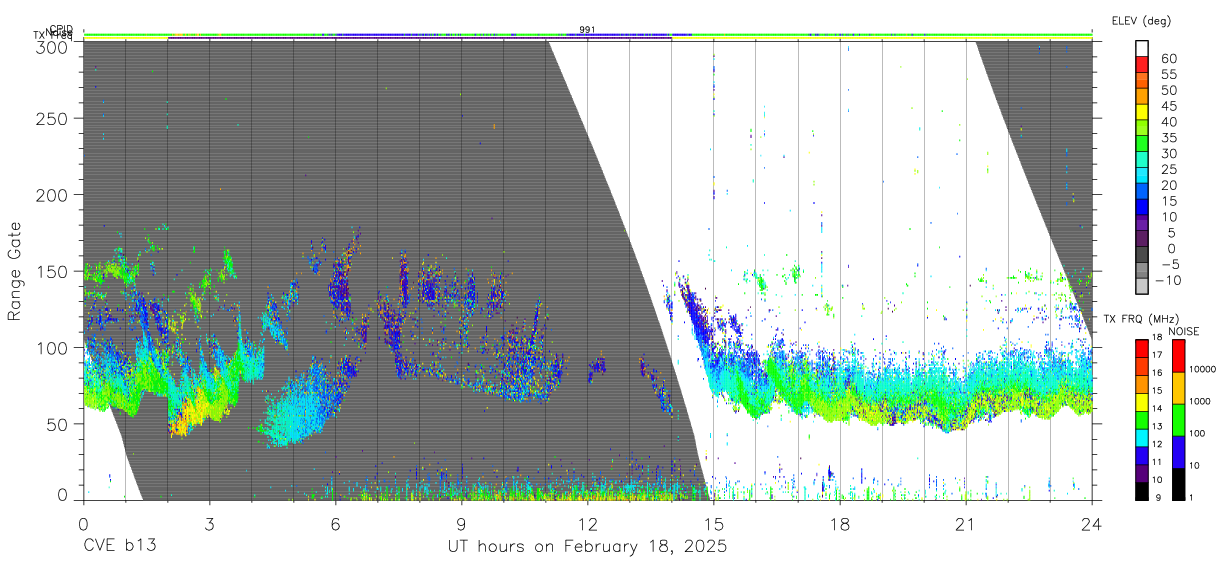Select the green 13–14 MHz TX FRQ swatch

tap(1142, 418)
